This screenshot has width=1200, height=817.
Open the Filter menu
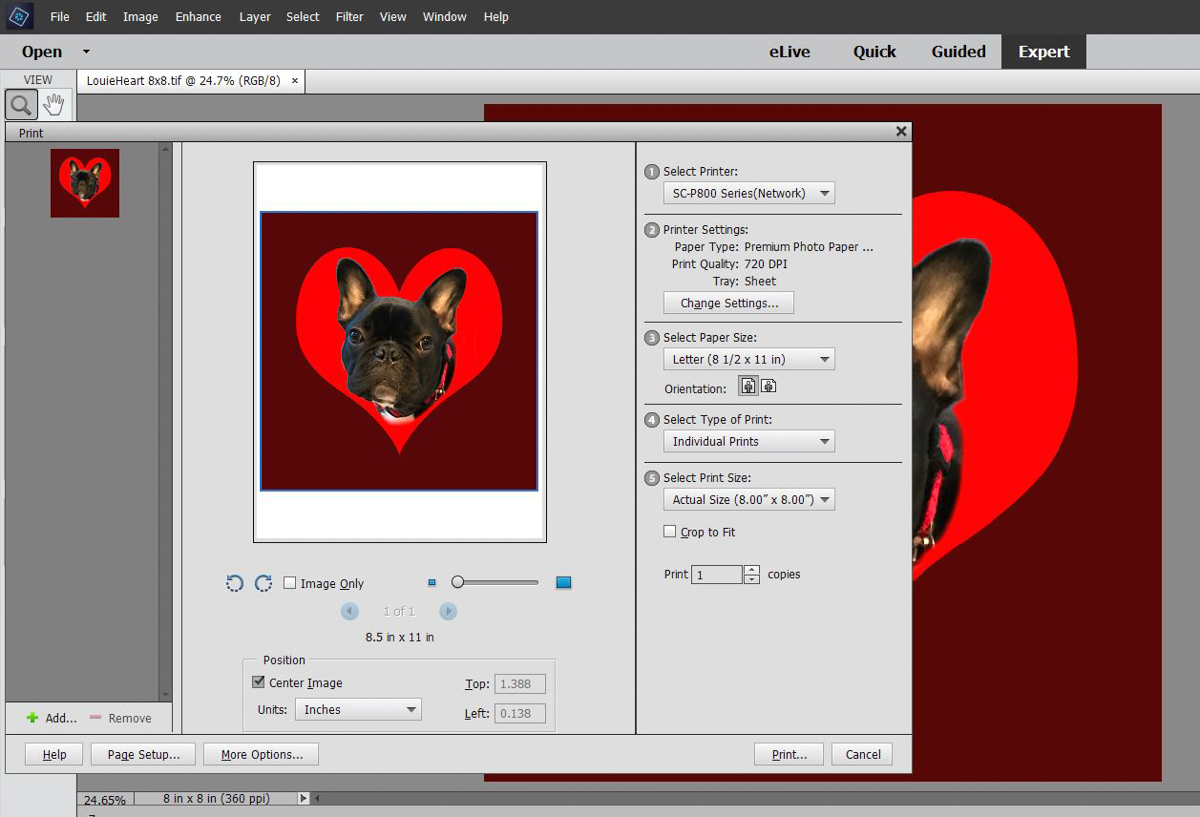tap(350, 16)
